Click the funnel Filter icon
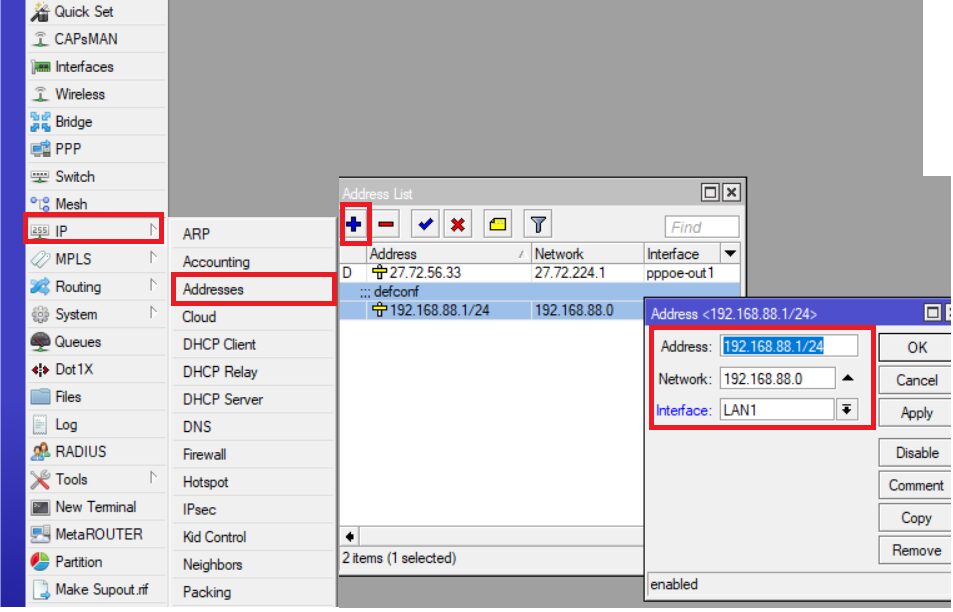The height and width of the screenshot is (612, 953). point(537,225)
